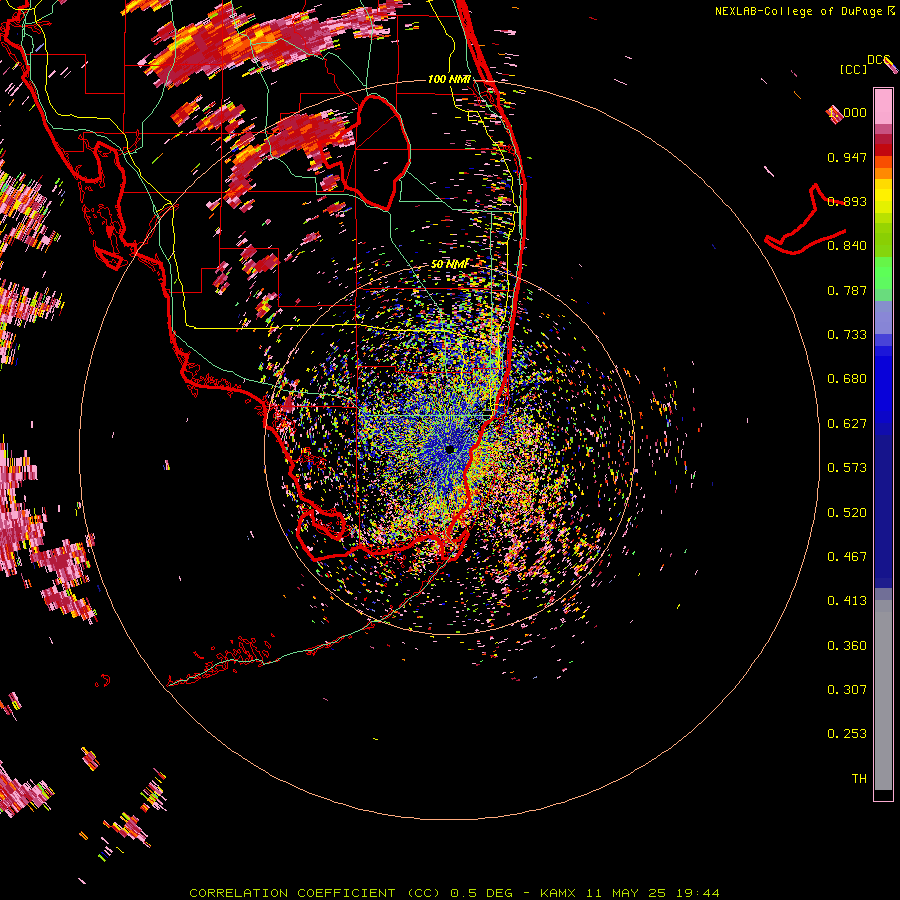This screenshot has height=900, width=900.
Task: Click the 0.520 scale value
Action: pyautogui.click(x=847, y=513)
